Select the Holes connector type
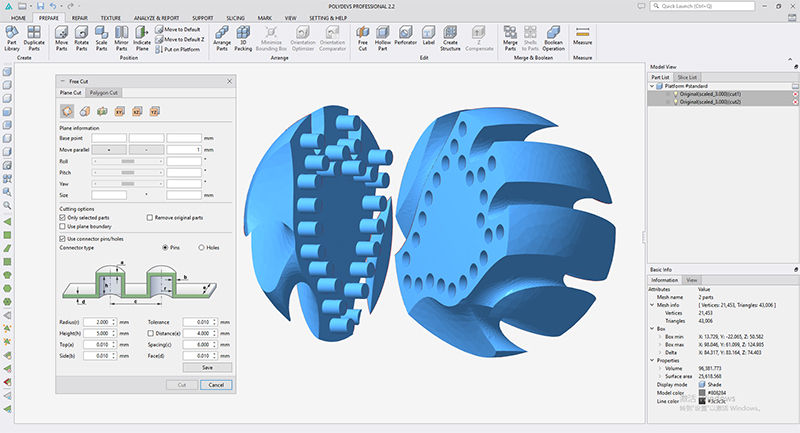This screenshot has height=433, width=800. click(202, 247)
